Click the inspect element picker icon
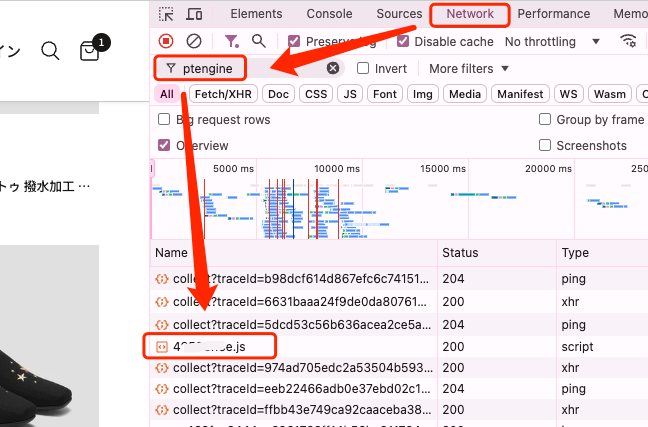 click(x=166, y=14)
